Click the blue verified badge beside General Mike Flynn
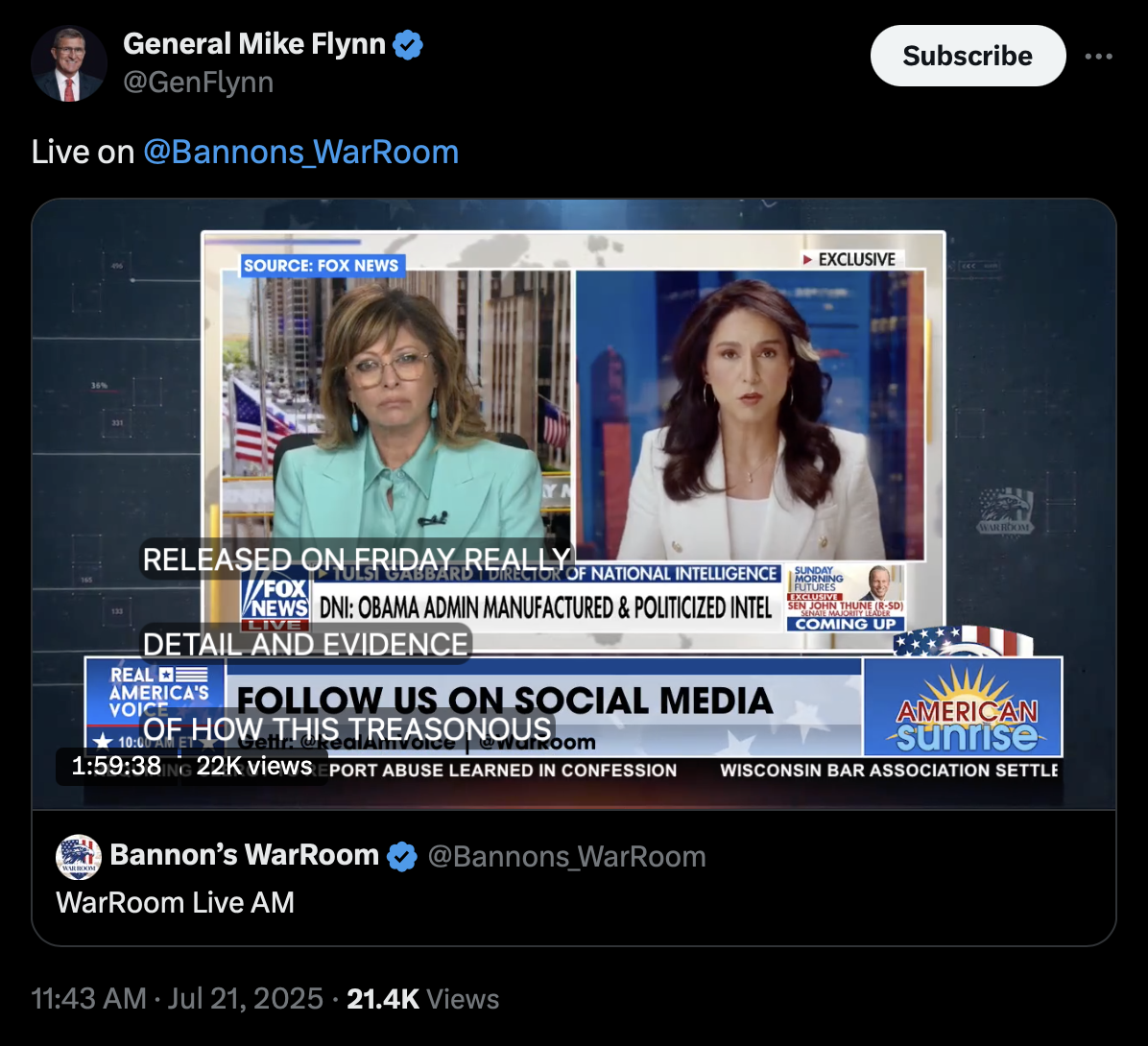Viewport: 1148px width, 1046px height. [x=408, y=45]
